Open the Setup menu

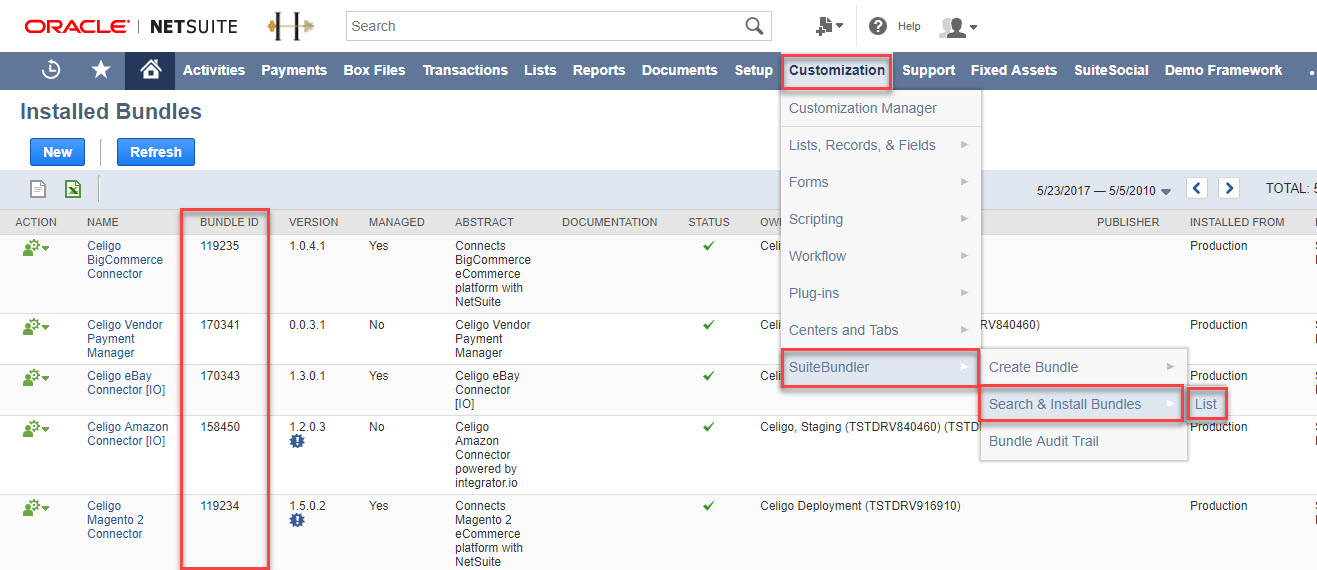point(754,70)
